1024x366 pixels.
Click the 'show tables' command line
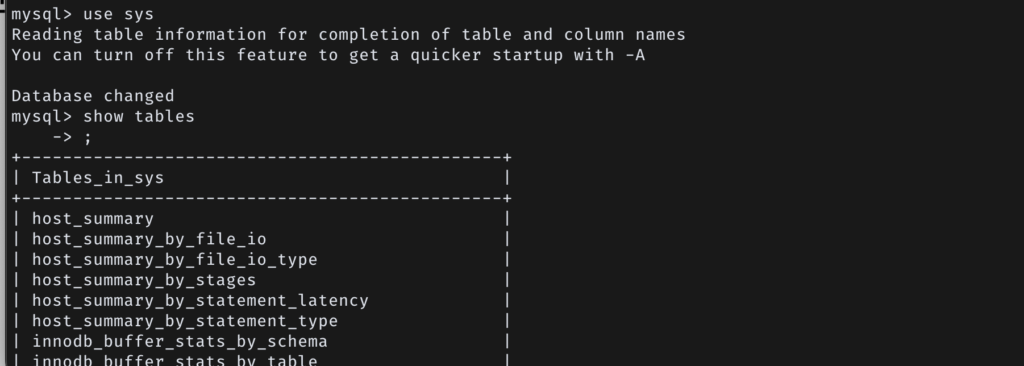[x=103, y=116]
